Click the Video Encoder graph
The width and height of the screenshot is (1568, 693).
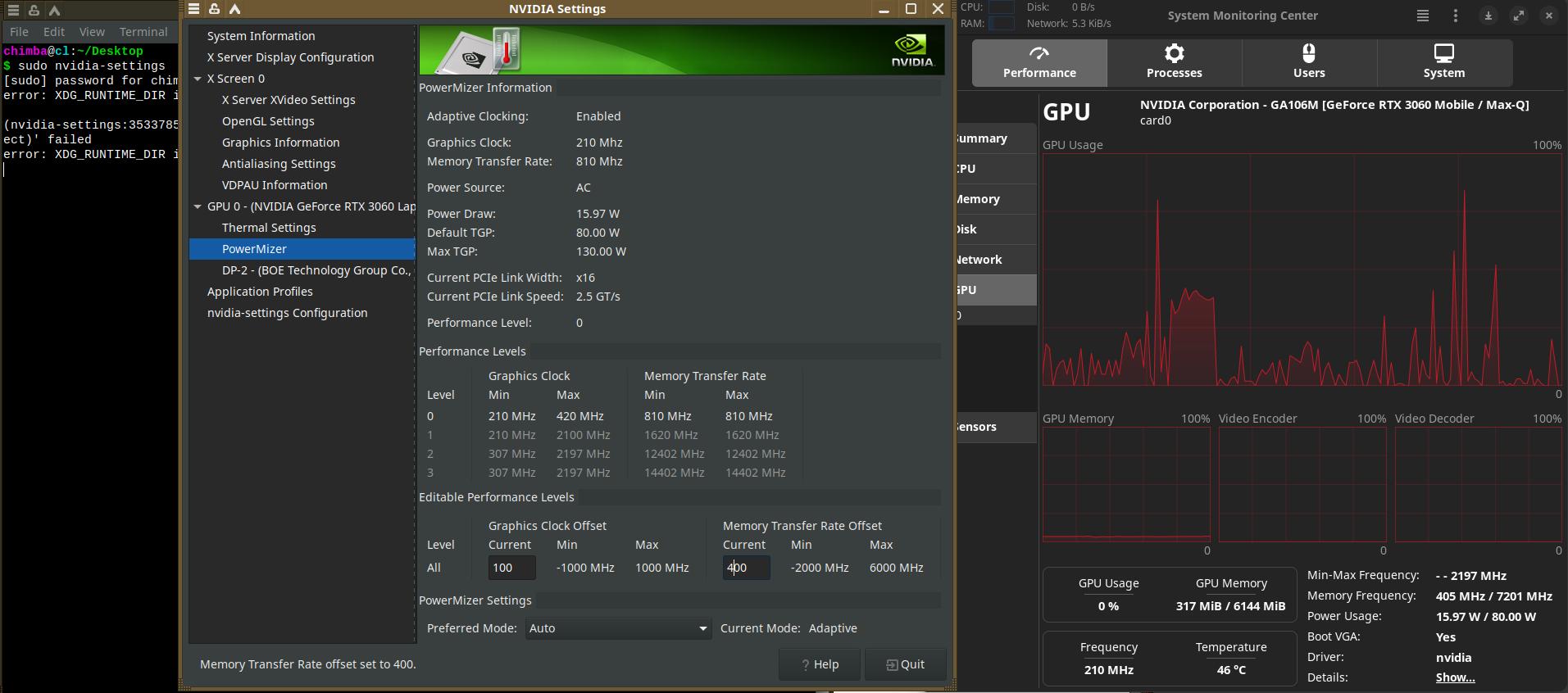[x=1302, y=484]
